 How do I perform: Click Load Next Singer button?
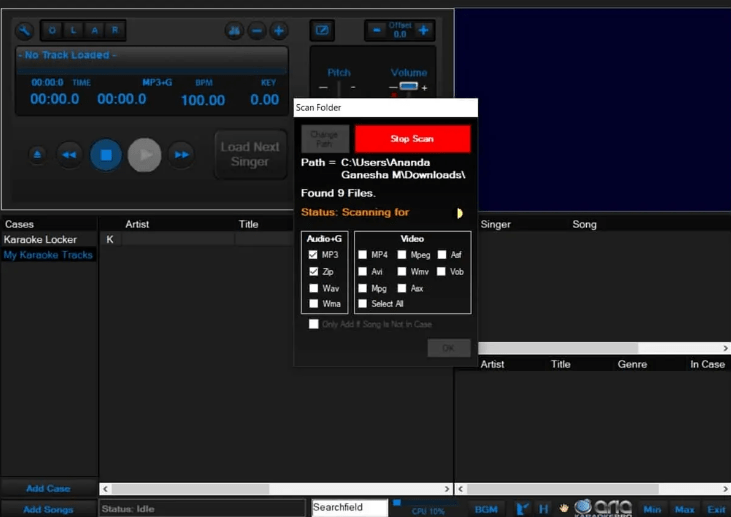coord(250,154)
